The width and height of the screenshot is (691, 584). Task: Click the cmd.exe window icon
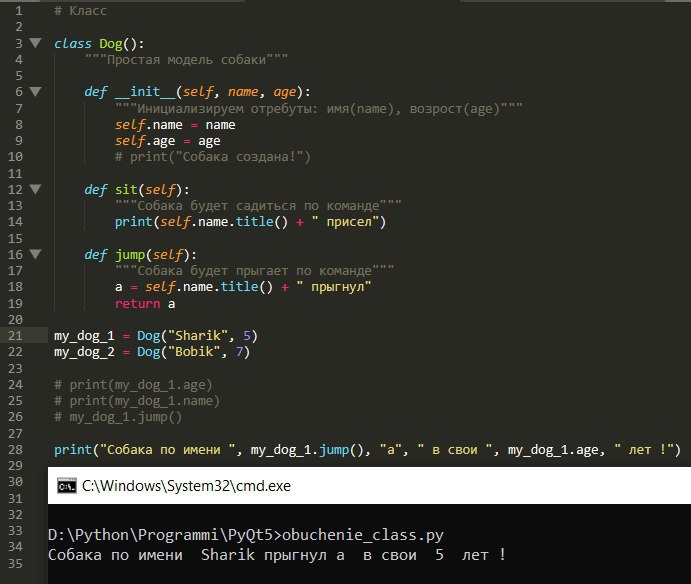point(67,486)
